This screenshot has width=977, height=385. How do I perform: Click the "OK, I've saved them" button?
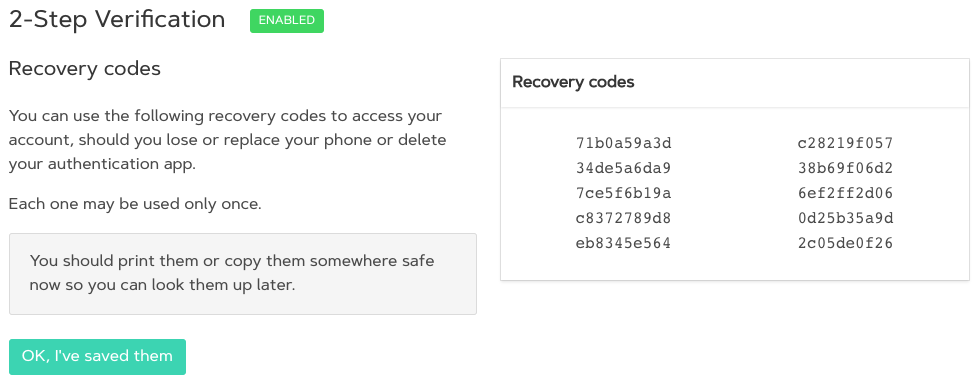click(x=97, y=357)
